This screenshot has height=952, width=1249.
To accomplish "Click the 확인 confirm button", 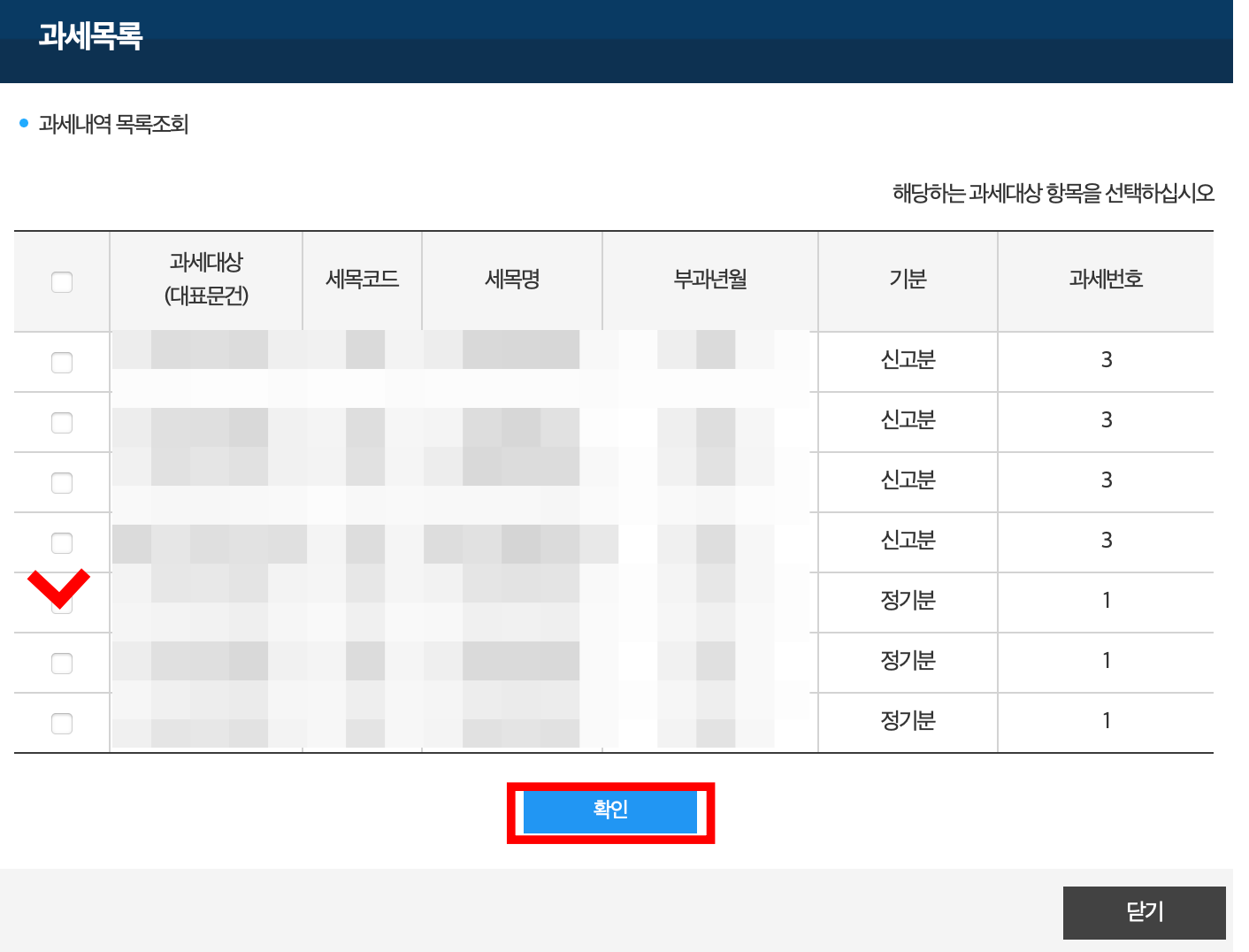I will [x=609, y=811].
